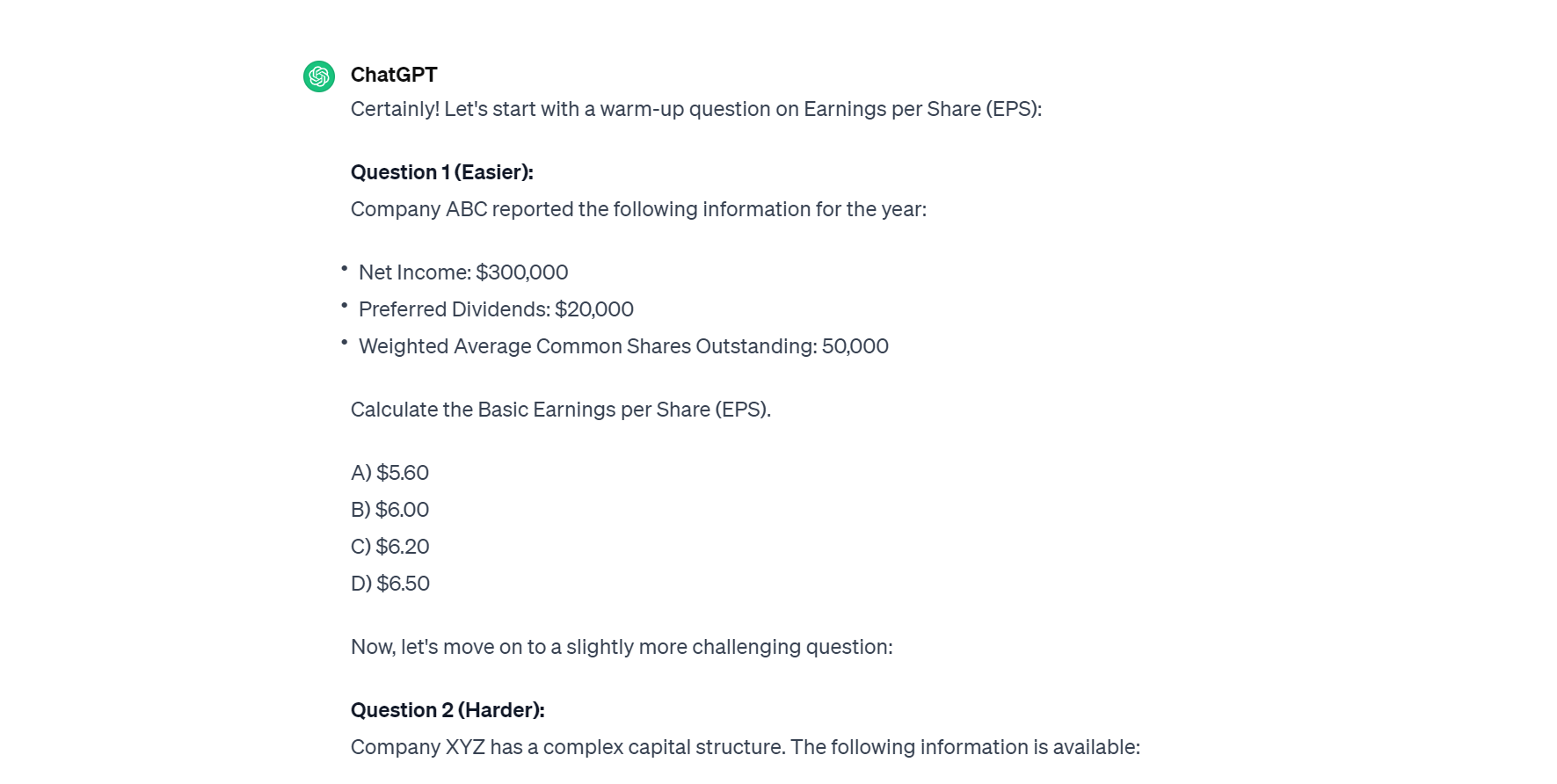Viewport: 1557px width, 784px height.
Task: Click the ChatGPT logo avatar icon
Action: click(319, 76)
